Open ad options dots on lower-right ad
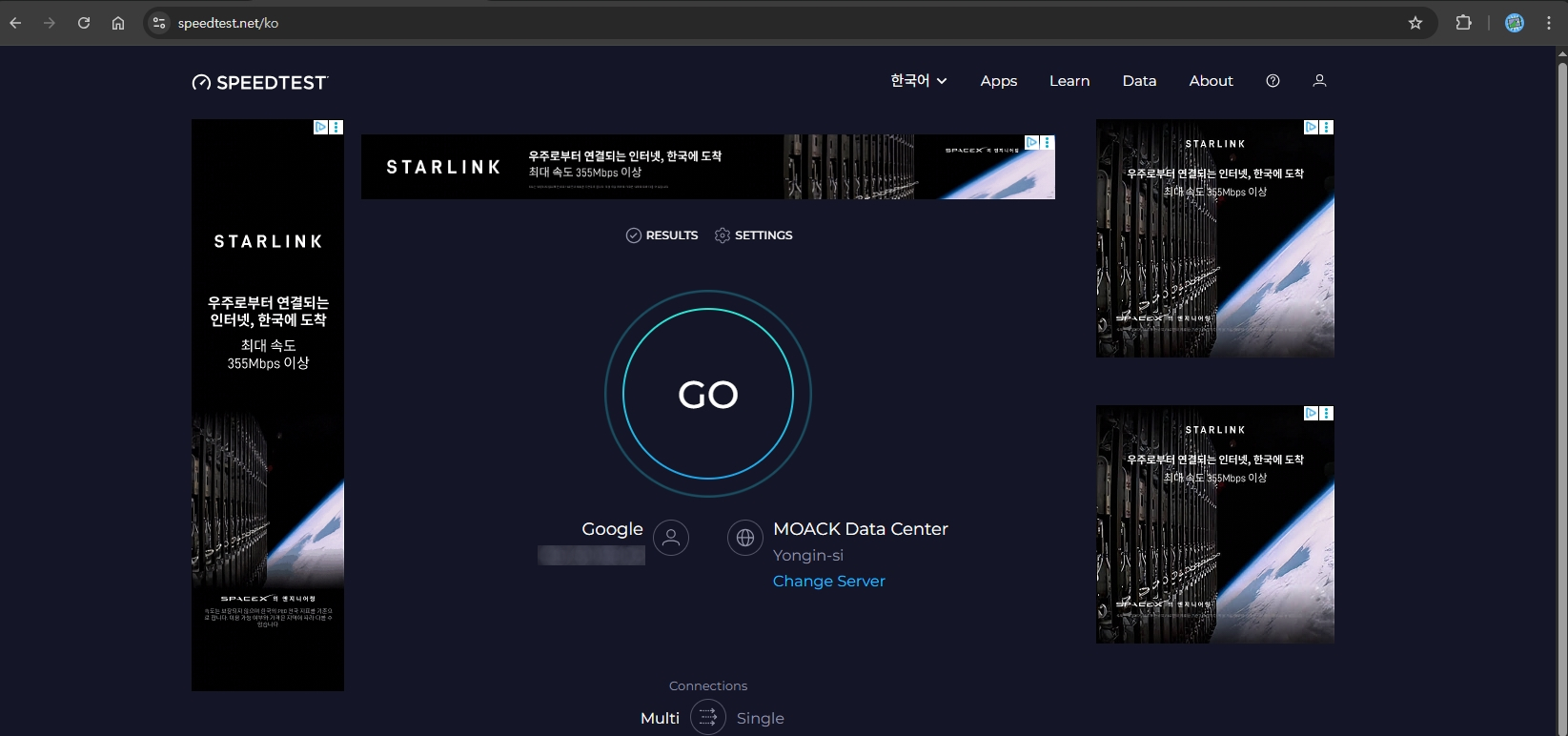 1327,413
